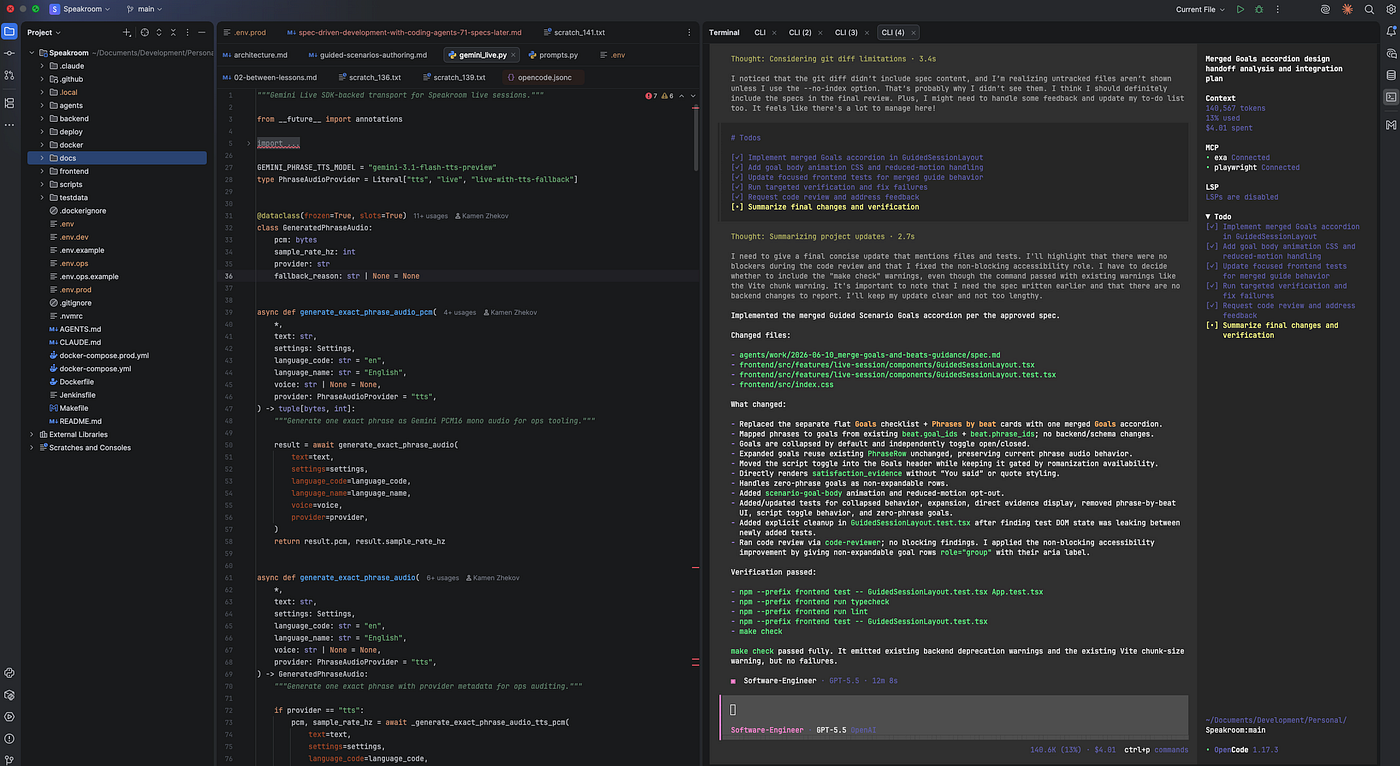Screen dimensions: 1400x766
Task: Open the Problems tool window icon
Action: click(x=9, y=738)
